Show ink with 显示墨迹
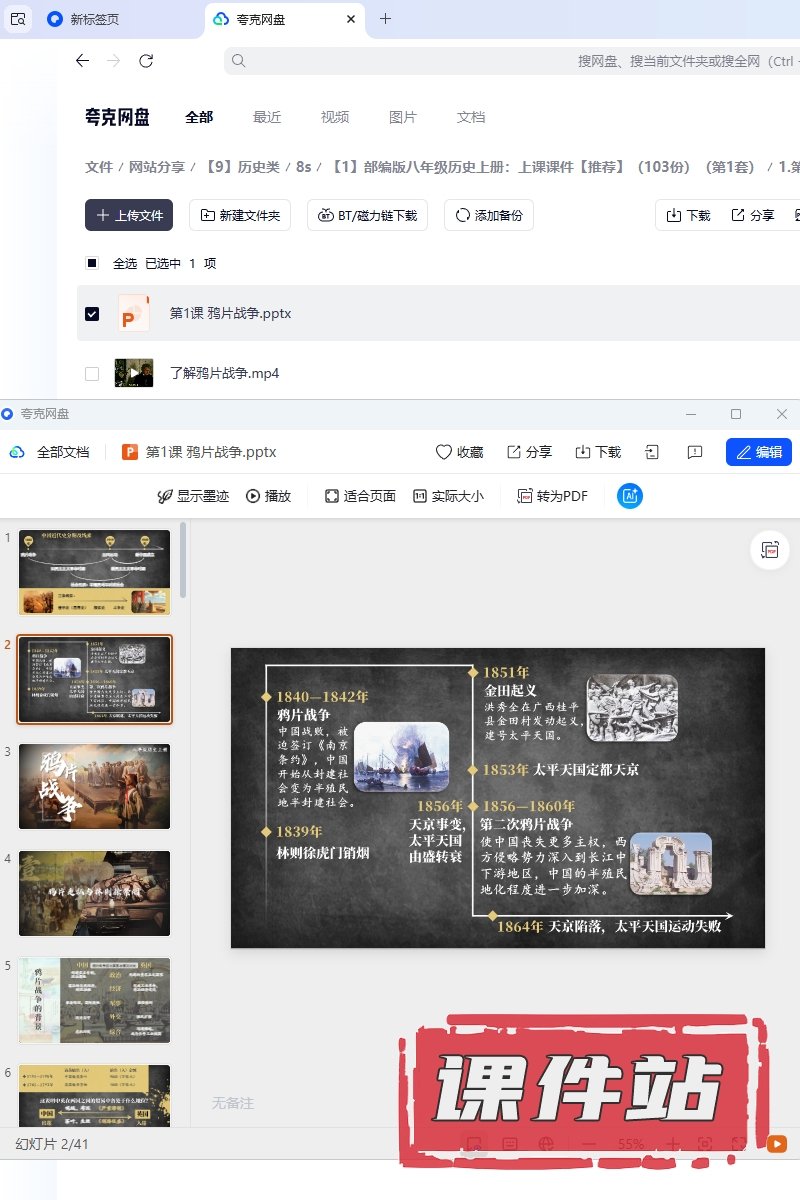 pyautogui.click(x=193, y=496)
